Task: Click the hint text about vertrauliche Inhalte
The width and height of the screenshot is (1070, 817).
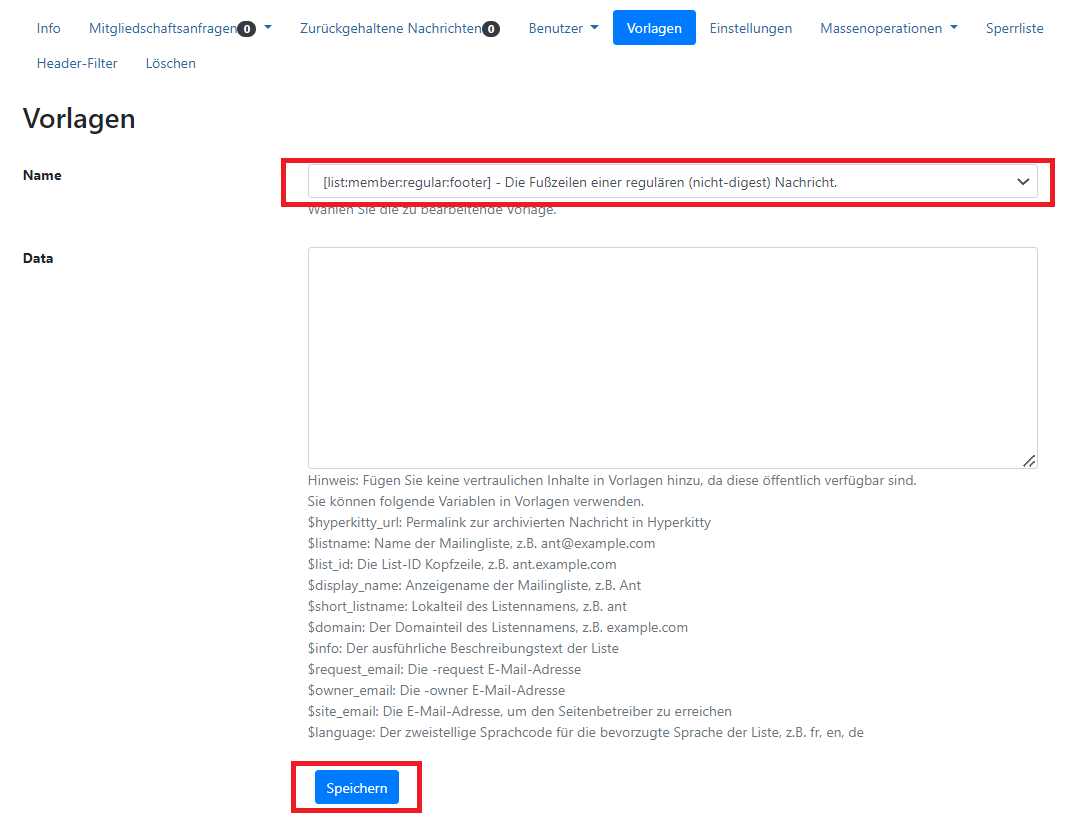Action: click(611, 480)
